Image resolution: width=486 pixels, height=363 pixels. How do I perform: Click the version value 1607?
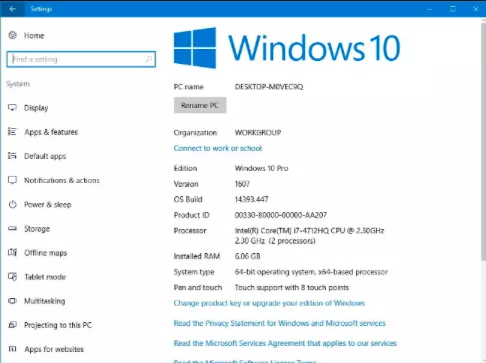click(x=242, y=184)
